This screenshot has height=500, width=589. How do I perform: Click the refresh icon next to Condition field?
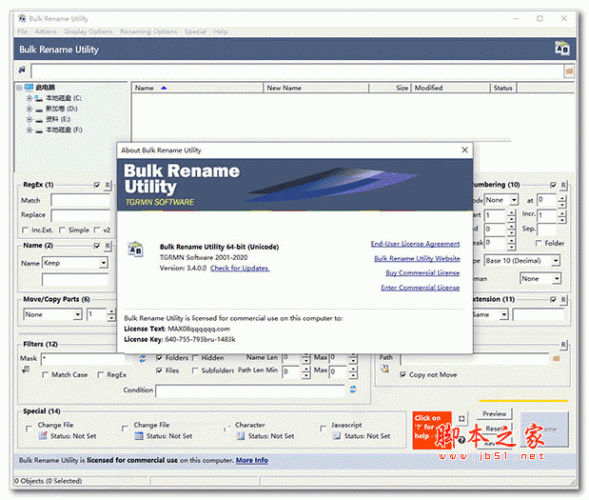(x=353, y=389)
